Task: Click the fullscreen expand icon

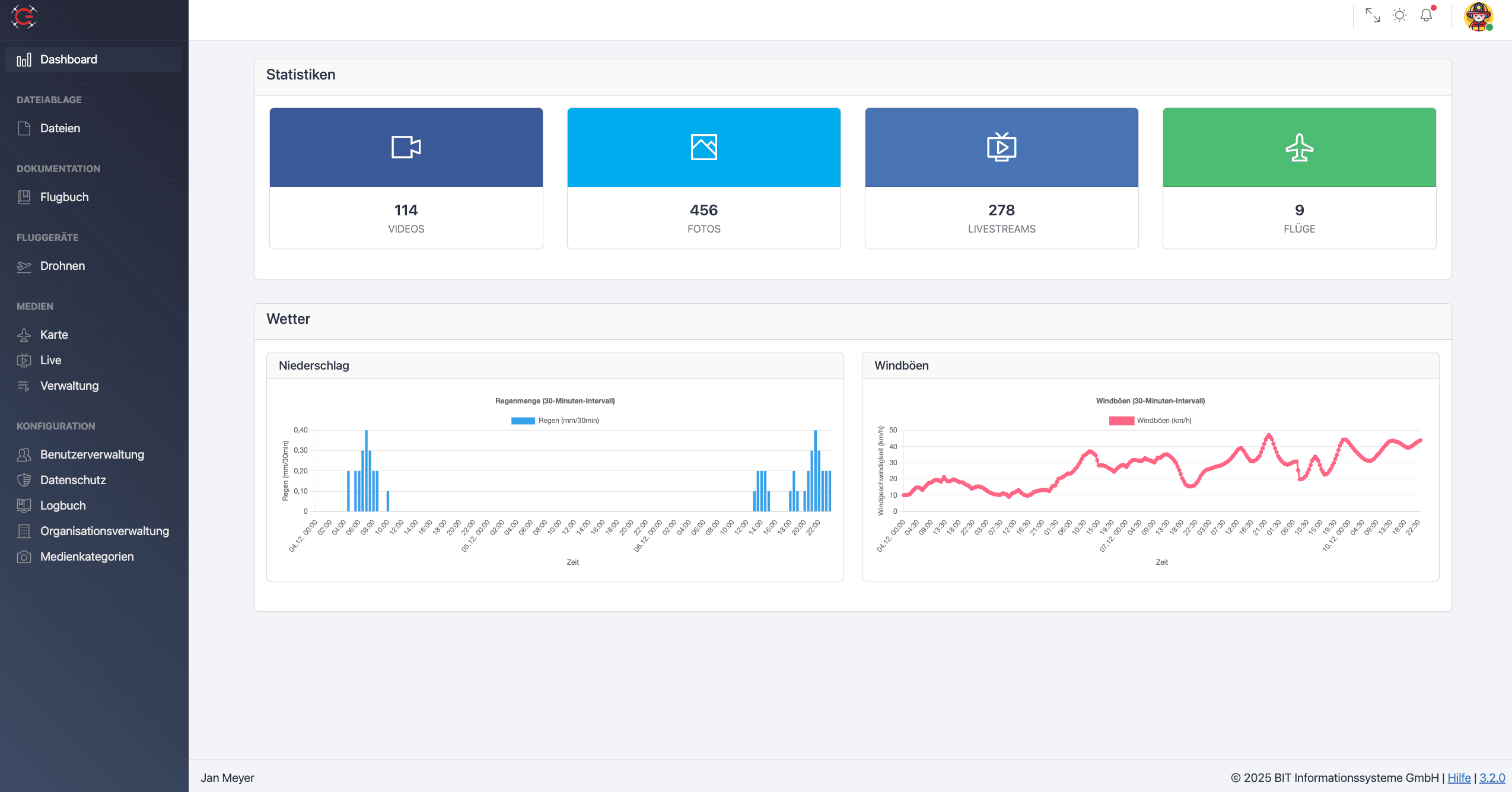Action: click(x=1373, y=15)
